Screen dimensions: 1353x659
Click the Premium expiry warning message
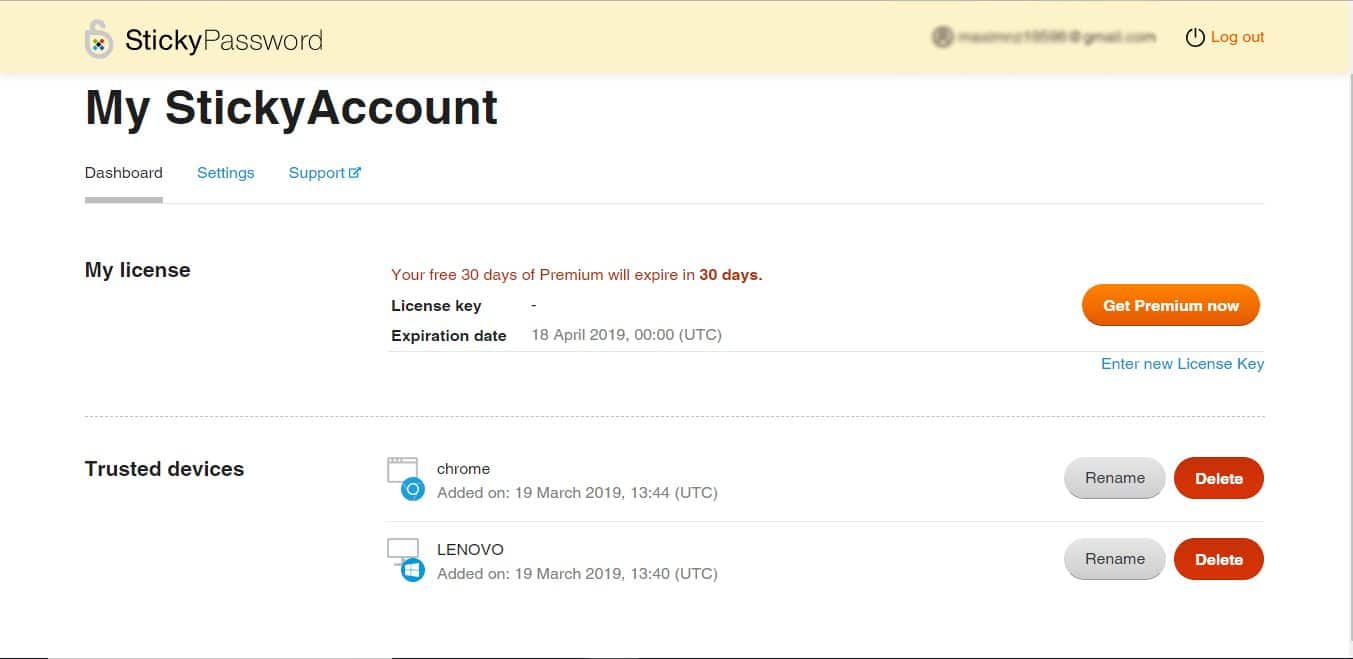pyautogui.click(x=577, y=275)
